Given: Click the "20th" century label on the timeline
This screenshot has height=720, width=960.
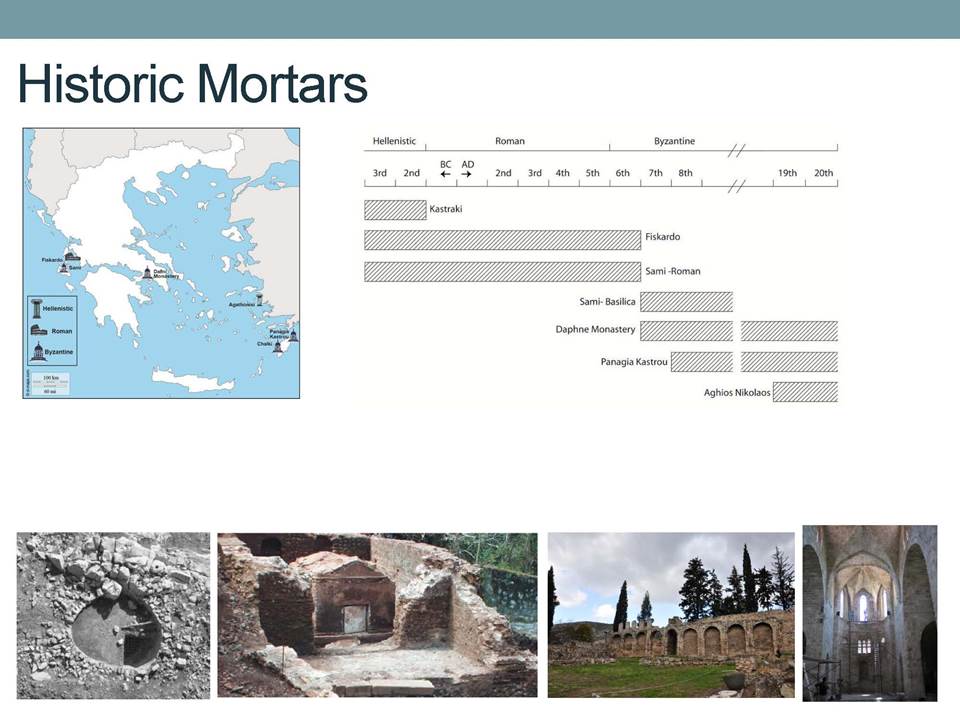Looking at the screenshot, I should tap(823, 173).
